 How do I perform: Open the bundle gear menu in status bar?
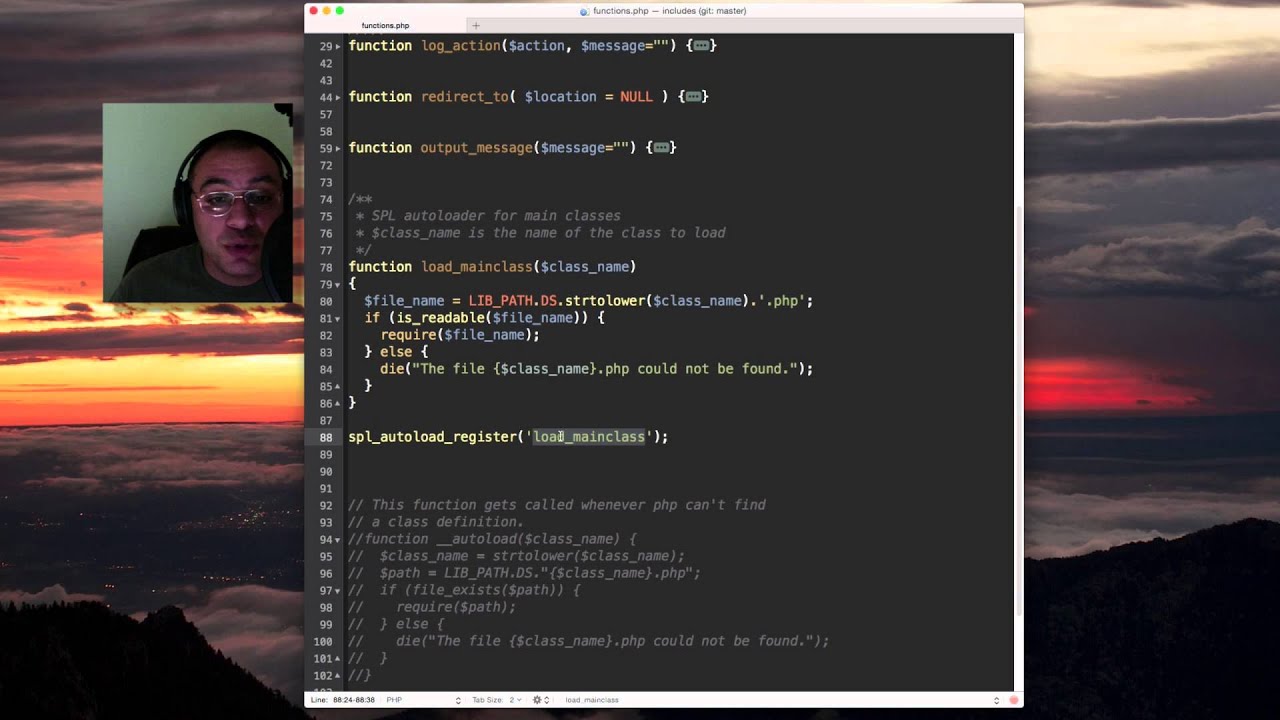[x=541, y=700]
